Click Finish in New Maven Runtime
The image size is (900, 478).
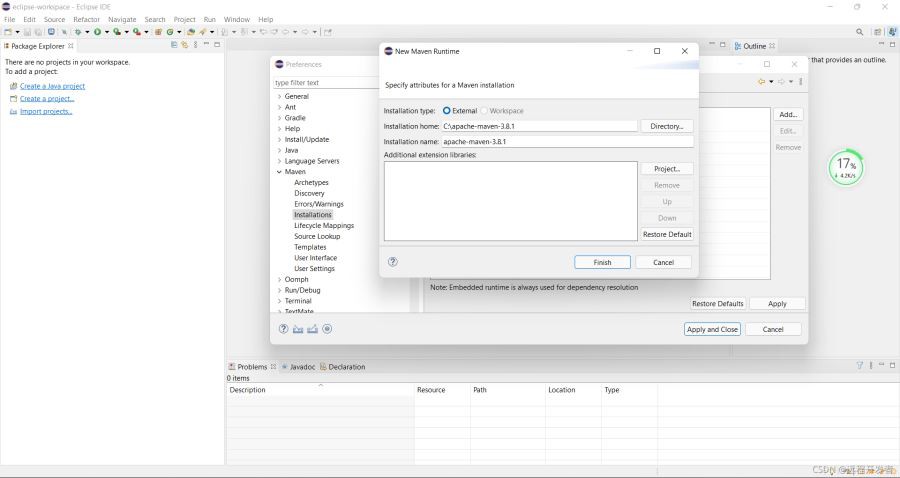tap(602, 262)
